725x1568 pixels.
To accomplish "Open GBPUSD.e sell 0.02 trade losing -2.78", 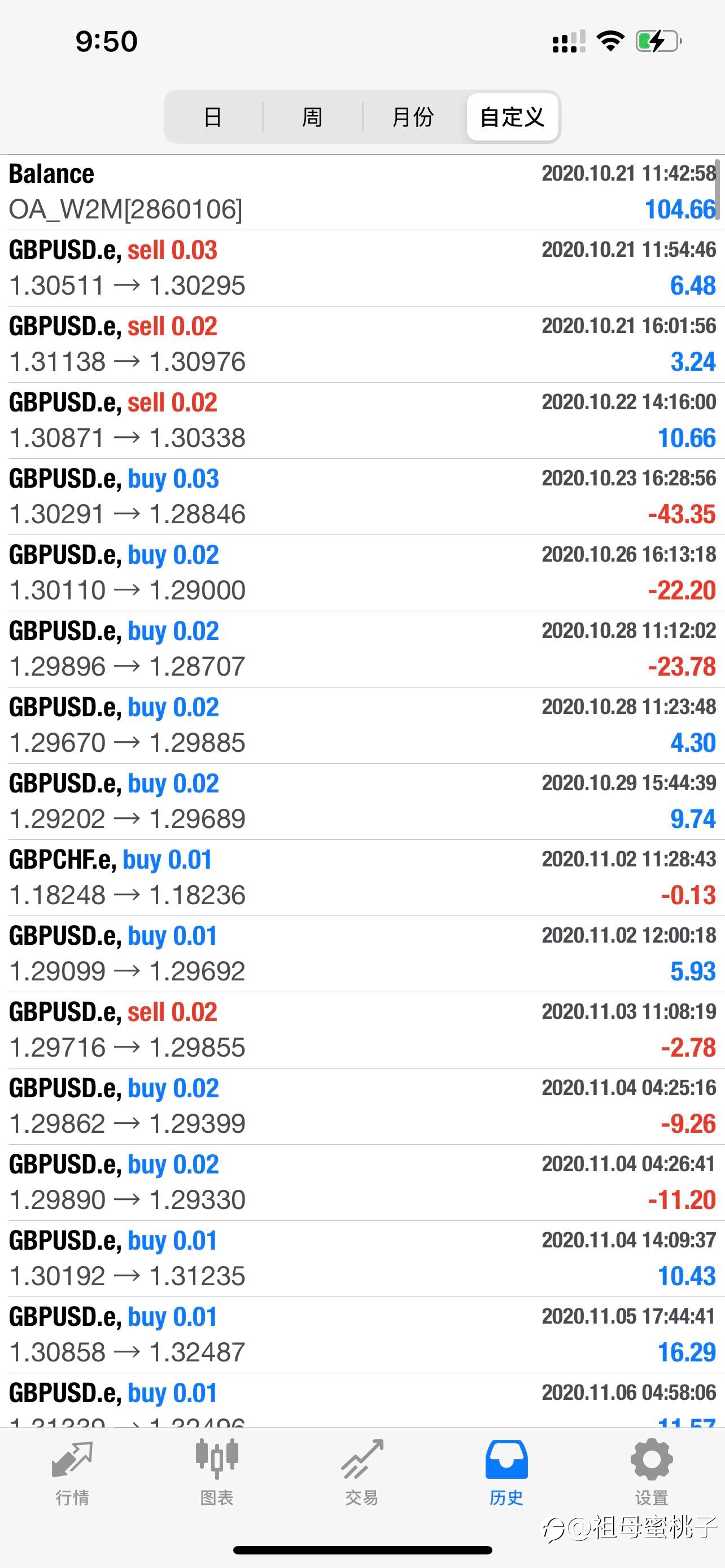I will coord(362,1030).
